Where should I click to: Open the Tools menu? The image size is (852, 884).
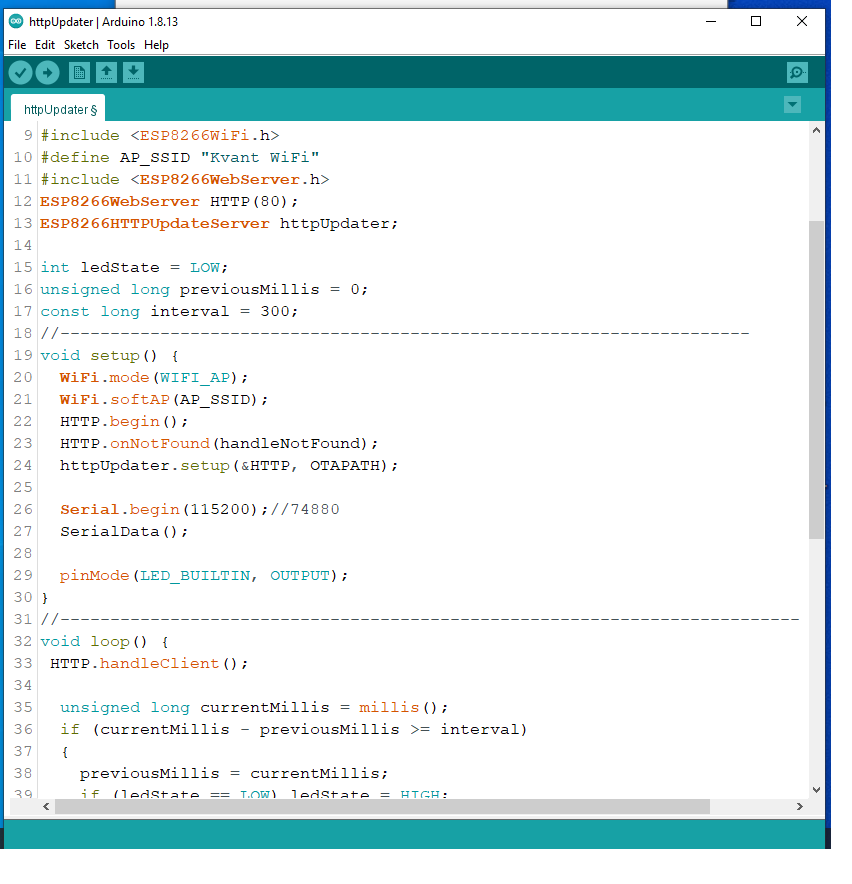(x=121, y=45)
